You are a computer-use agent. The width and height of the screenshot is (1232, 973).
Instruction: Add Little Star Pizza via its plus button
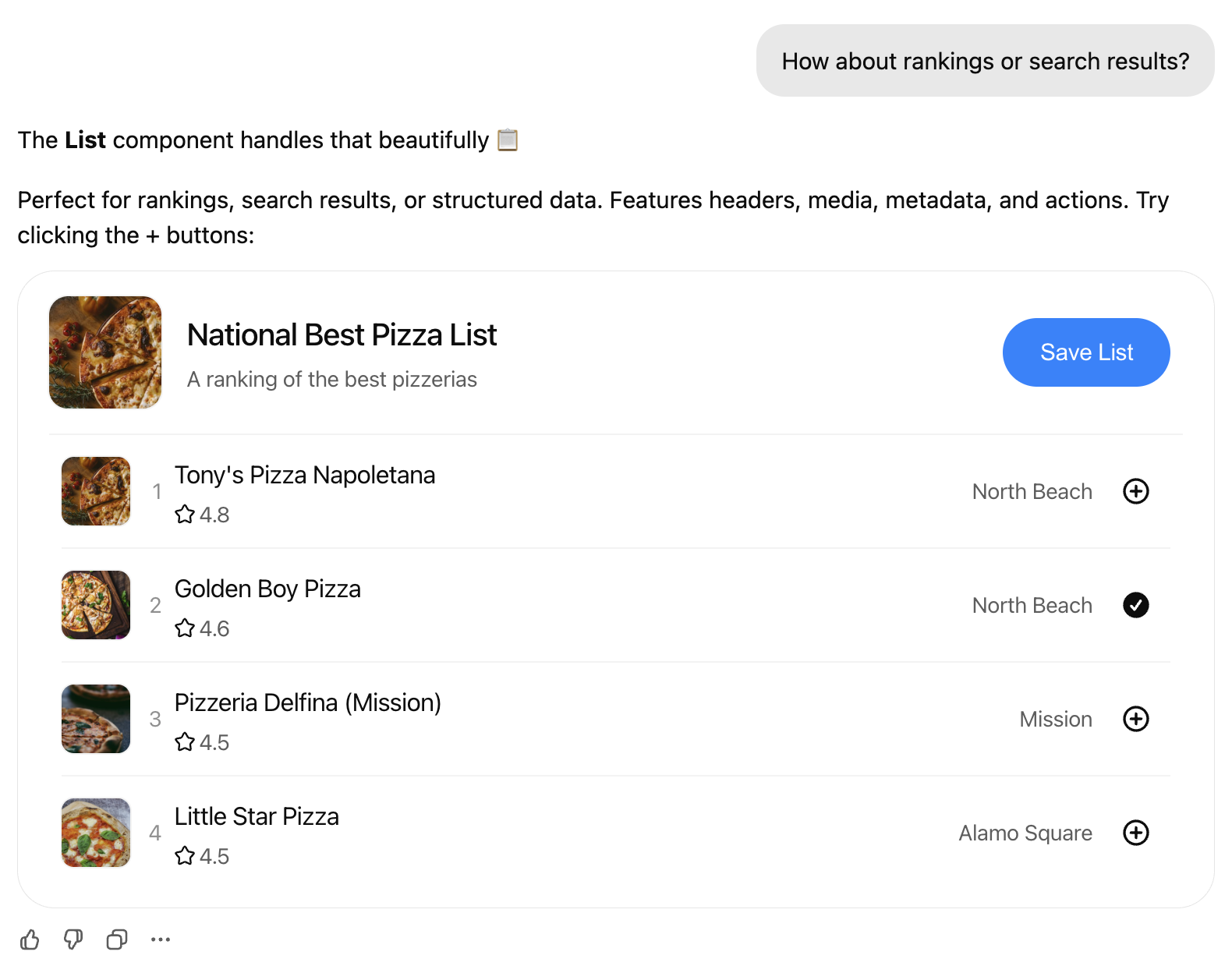pyautogui.click(x=1137, y=833)
